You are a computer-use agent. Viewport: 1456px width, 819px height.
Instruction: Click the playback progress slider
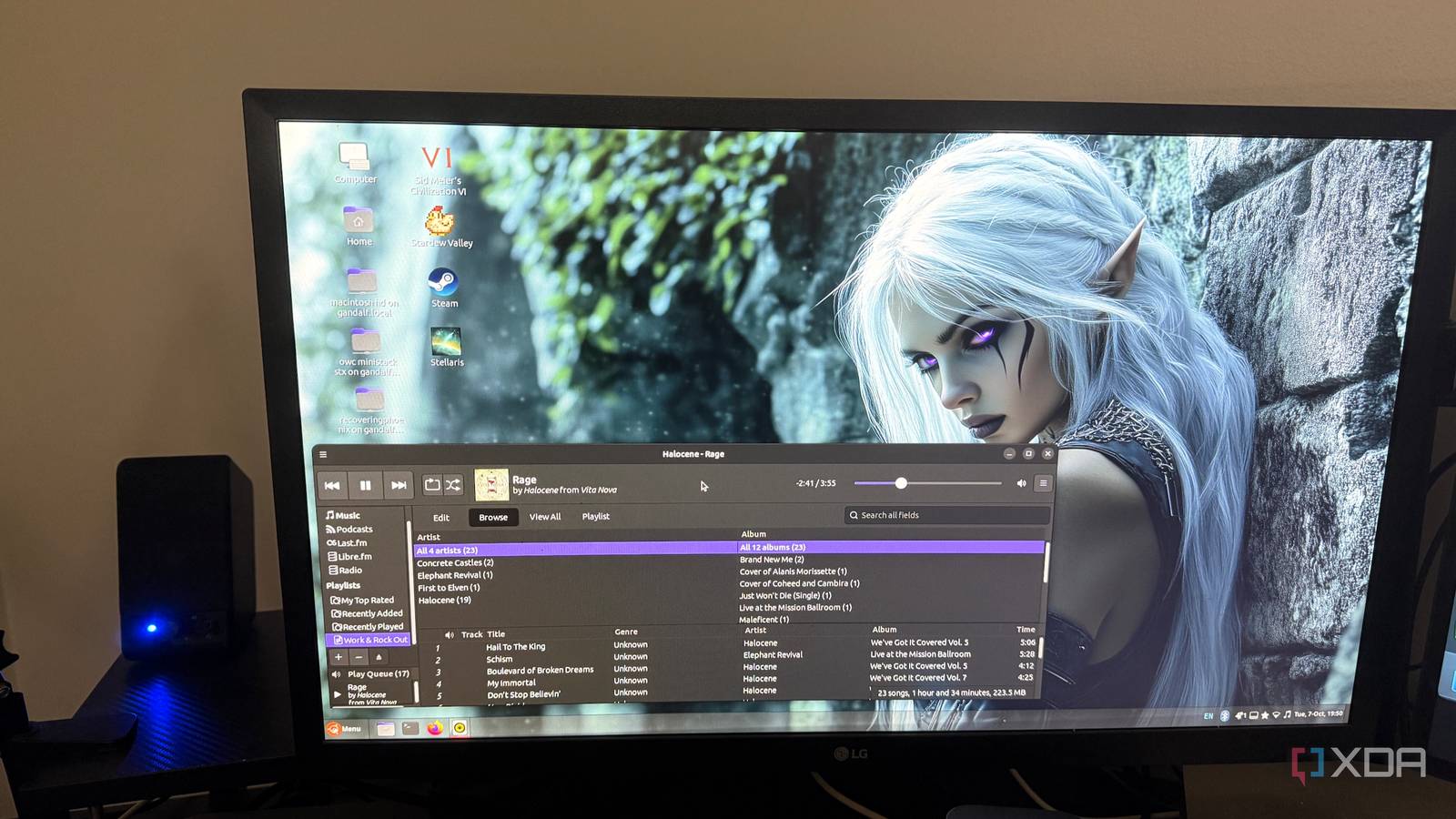[x=901, y=482]
